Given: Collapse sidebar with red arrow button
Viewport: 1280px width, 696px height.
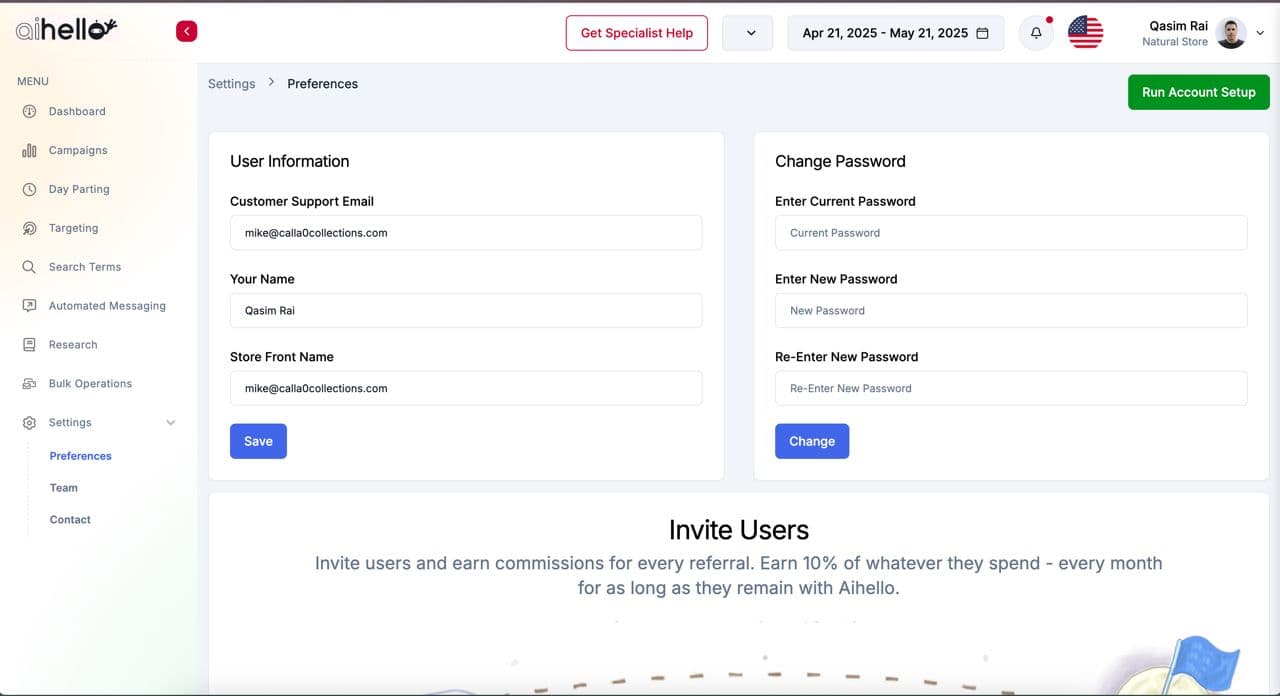Looking at the screenshot, I should [186, 32].
